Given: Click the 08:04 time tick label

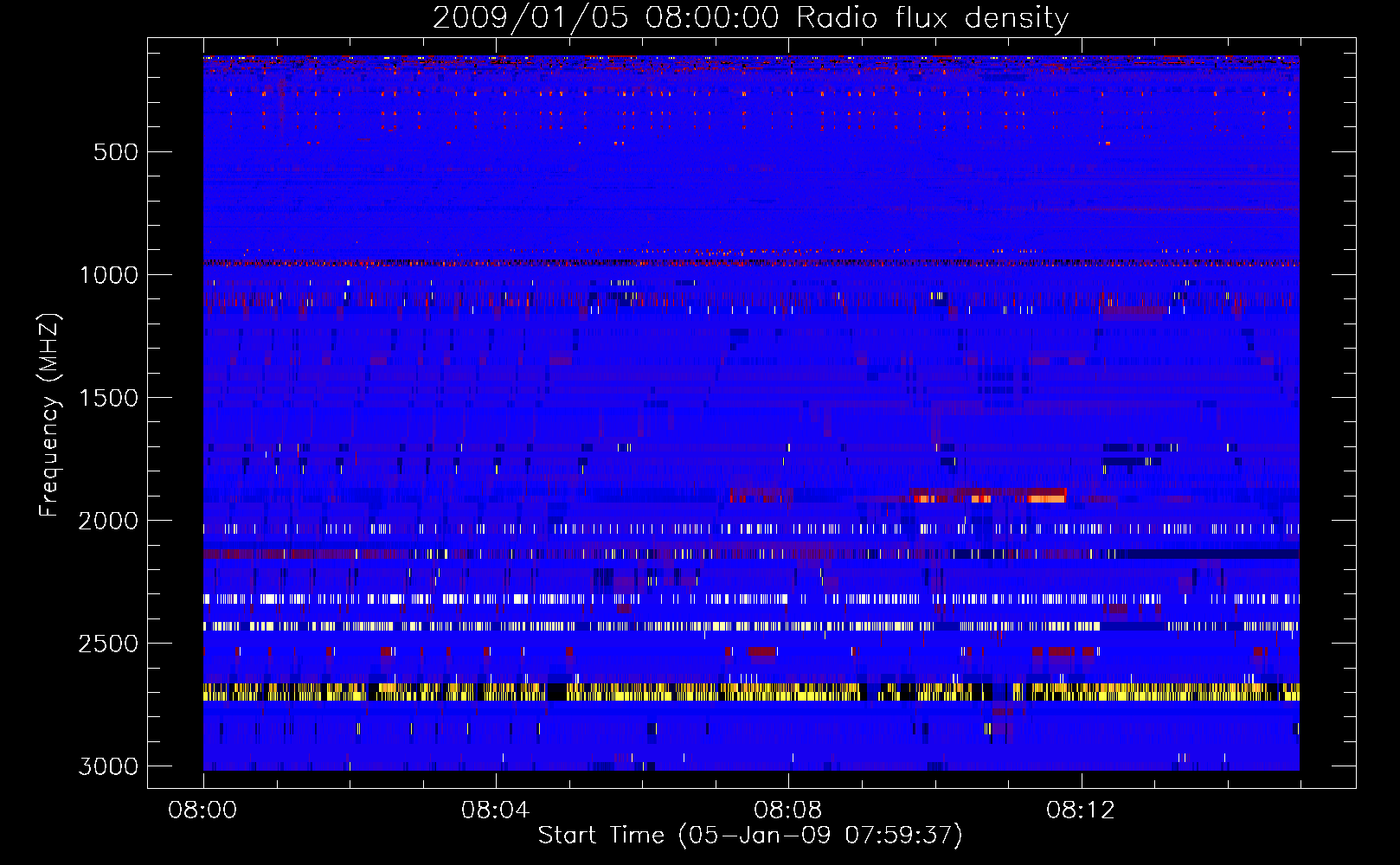Looking at the screenshot, I should (x=496, y=811).
